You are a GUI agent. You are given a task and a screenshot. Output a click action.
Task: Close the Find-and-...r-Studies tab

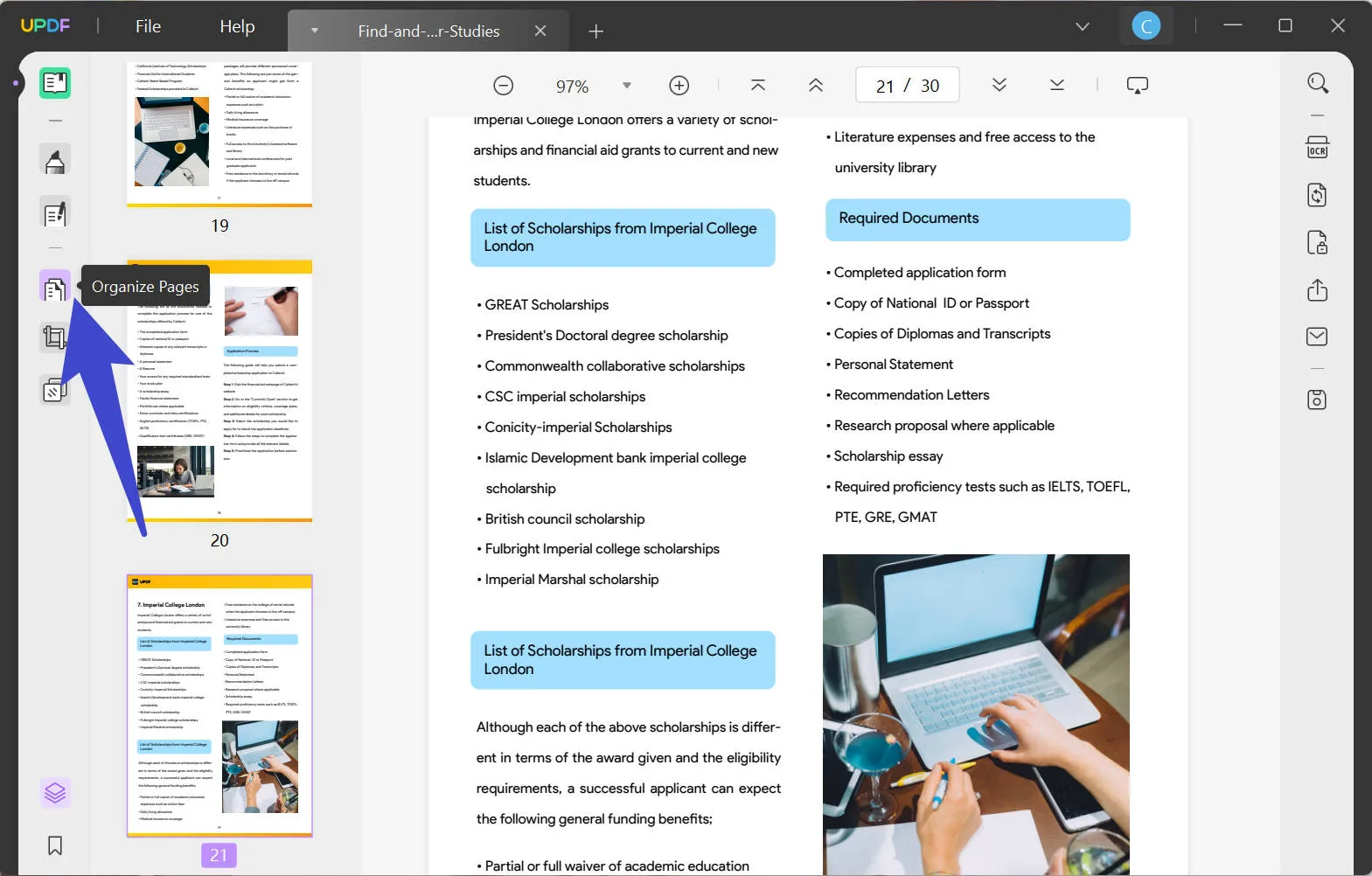(540, 31)
